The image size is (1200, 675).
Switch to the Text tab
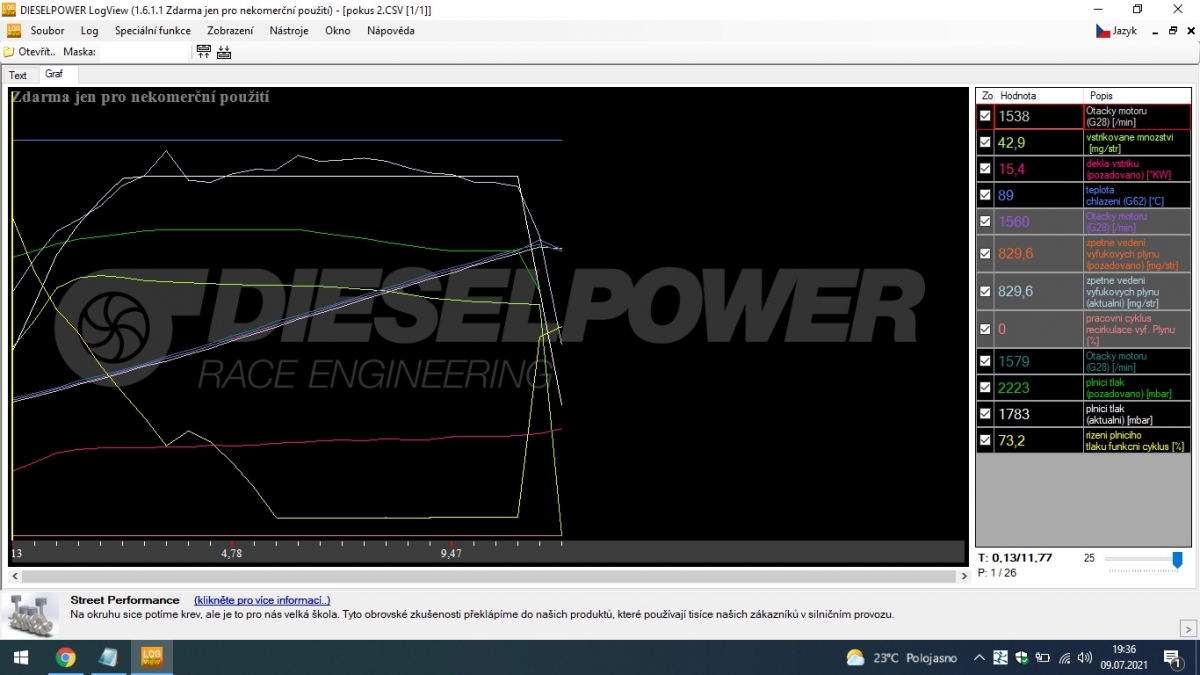click(x=18, y=75)
